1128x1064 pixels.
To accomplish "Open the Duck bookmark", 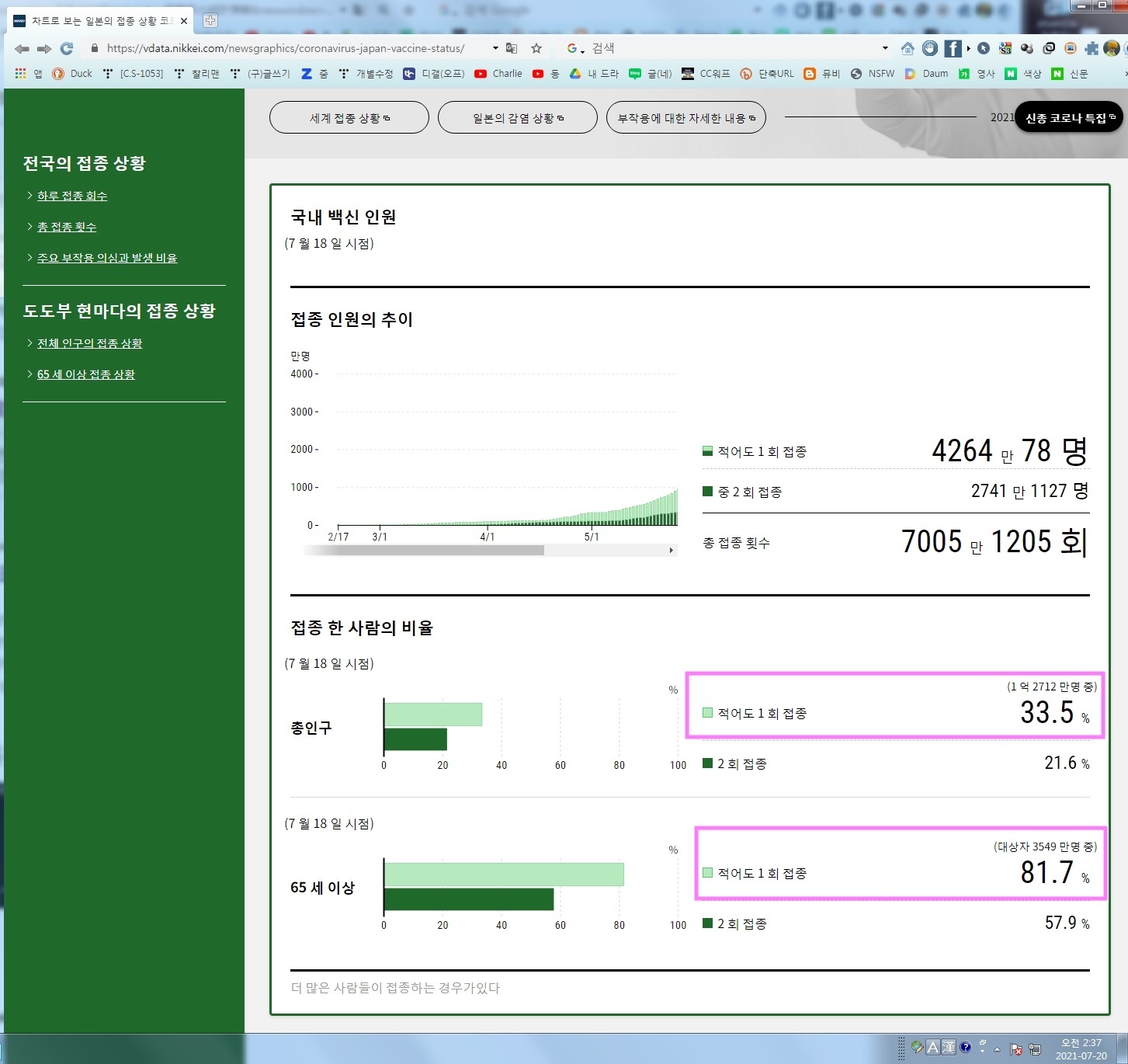I will point(72,74).
